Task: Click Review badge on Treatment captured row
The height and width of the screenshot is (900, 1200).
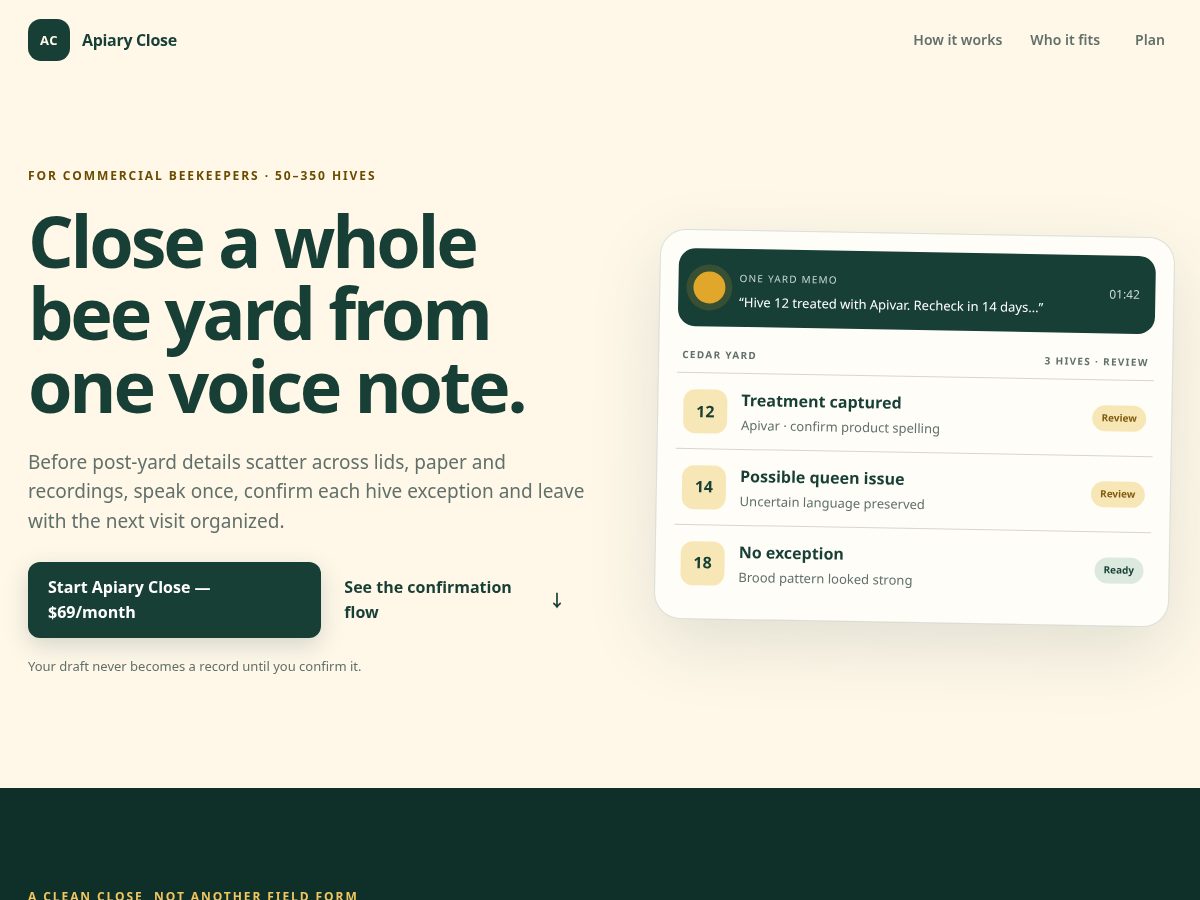Action: click(1119, 418)
